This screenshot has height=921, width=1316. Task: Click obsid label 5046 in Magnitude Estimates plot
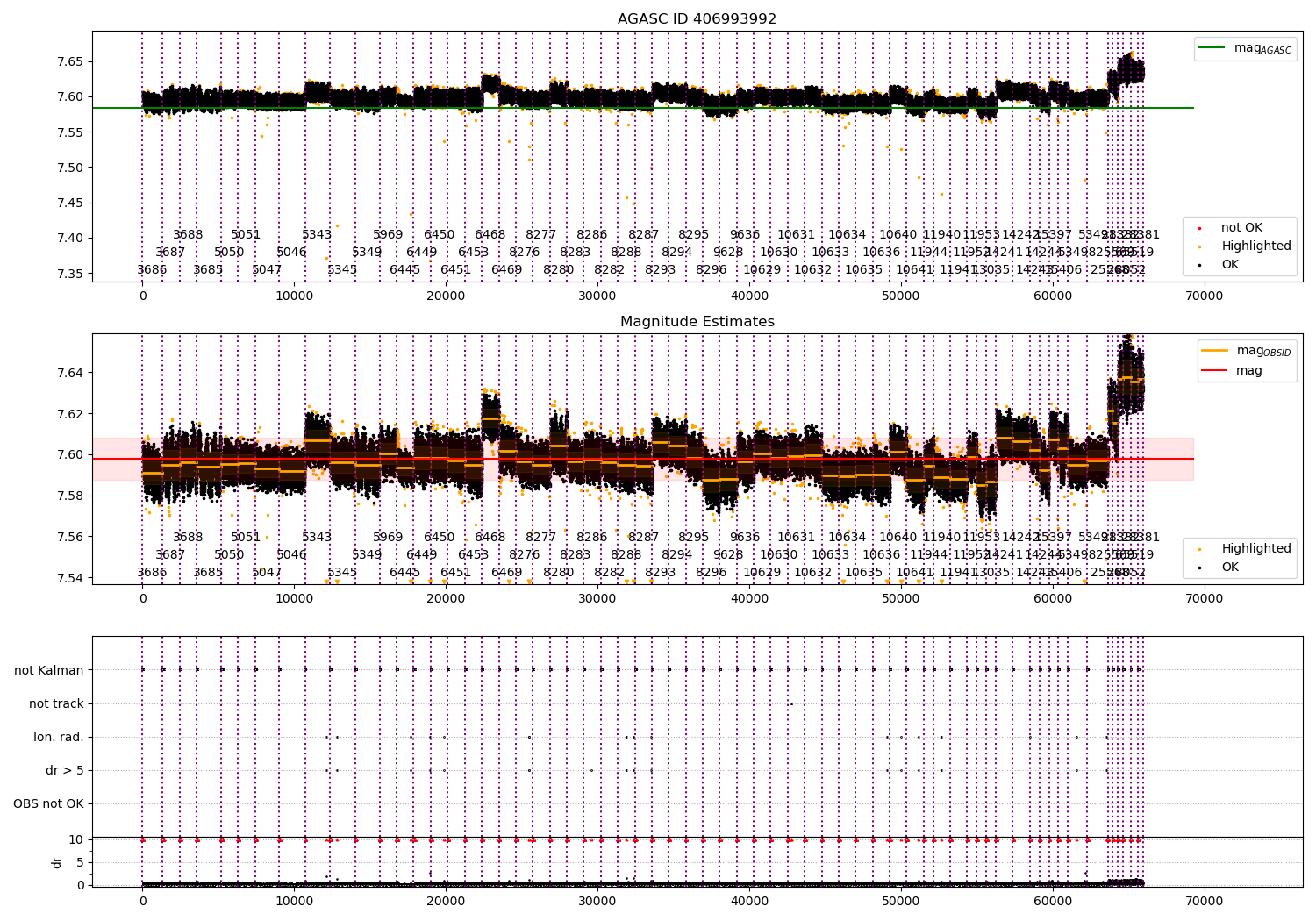coord(291,555)
